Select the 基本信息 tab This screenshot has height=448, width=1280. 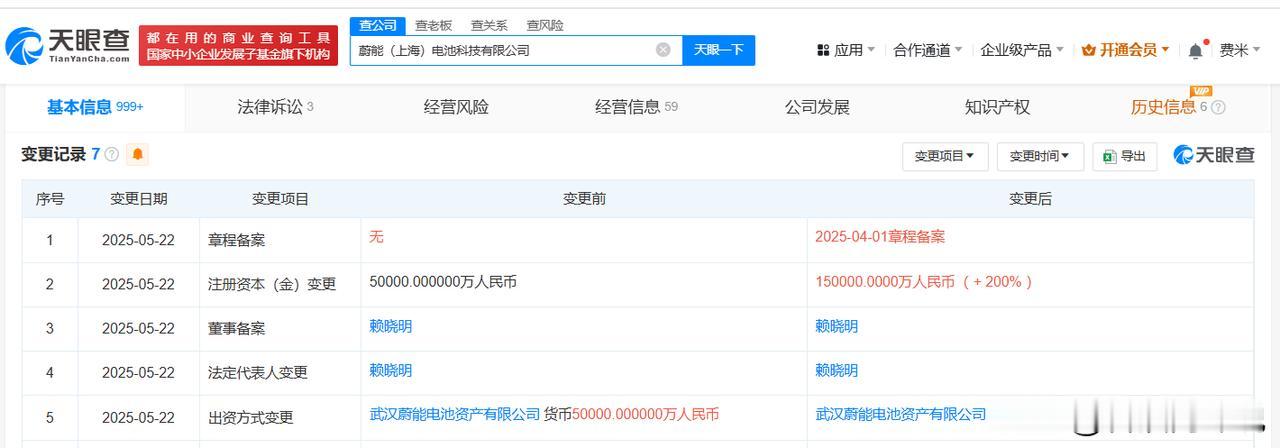pyautogui.click(x=95, y=107)
